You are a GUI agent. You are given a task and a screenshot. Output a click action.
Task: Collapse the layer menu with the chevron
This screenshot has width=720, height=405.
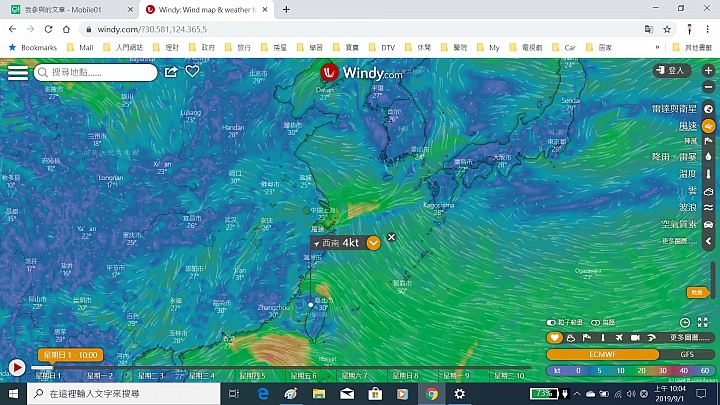tap(709, 242)
